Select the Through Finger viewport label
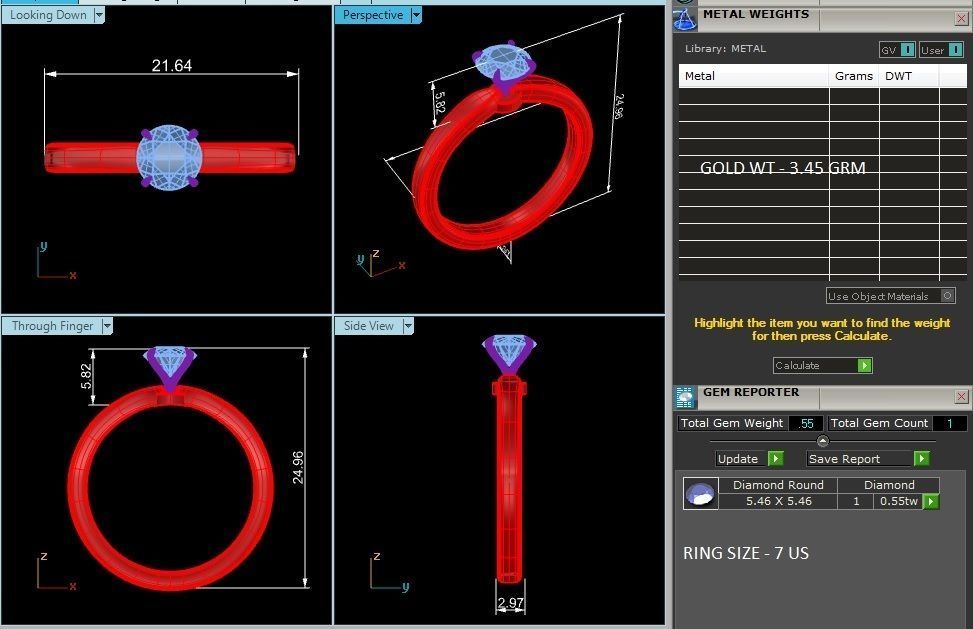Screen dimensions: 973x629 click(x=53, y=326)
